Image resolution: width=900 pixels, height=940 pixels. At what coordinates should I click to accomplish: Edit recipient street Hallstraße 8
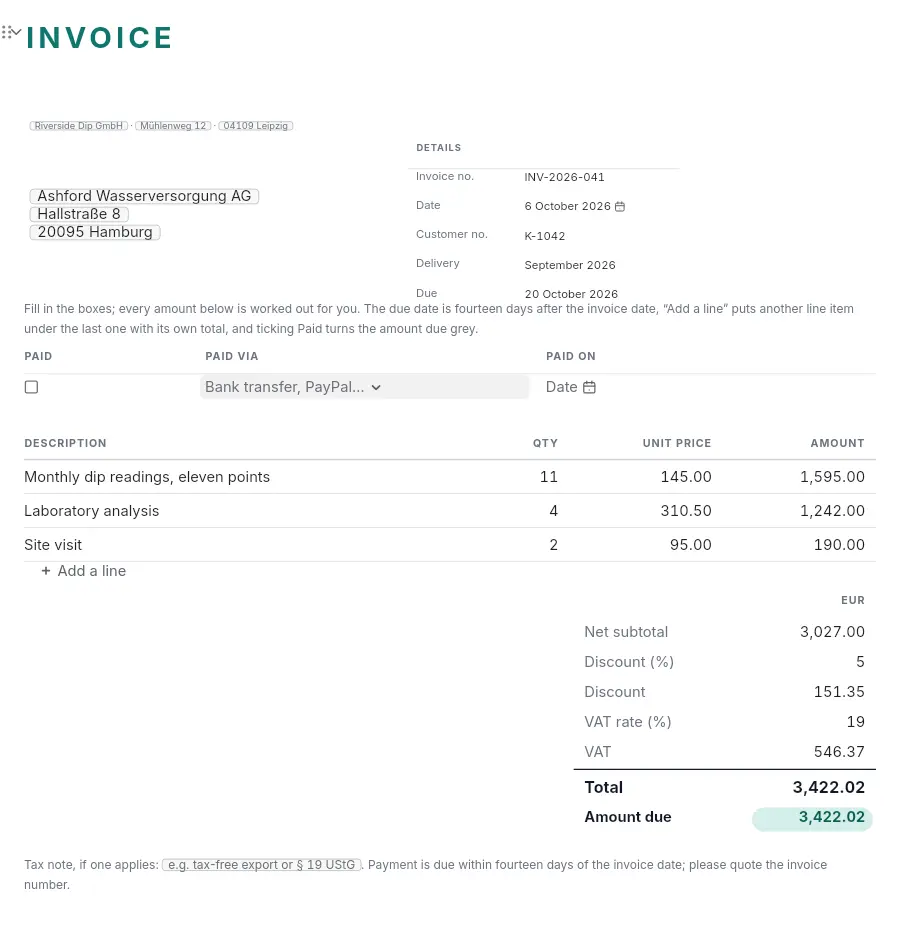[79, 214]
